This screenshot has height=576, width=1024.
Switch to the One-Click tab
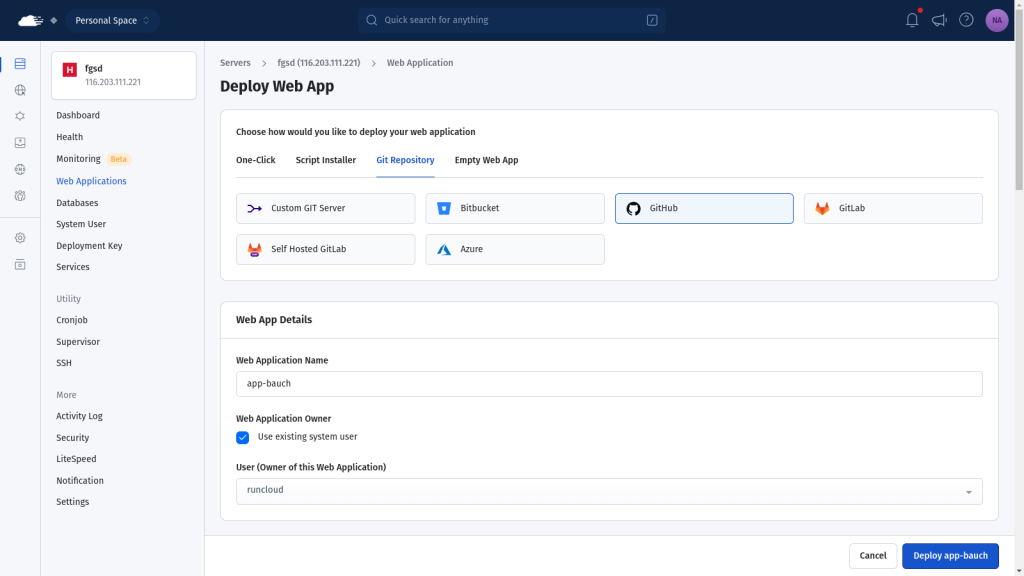255,160
